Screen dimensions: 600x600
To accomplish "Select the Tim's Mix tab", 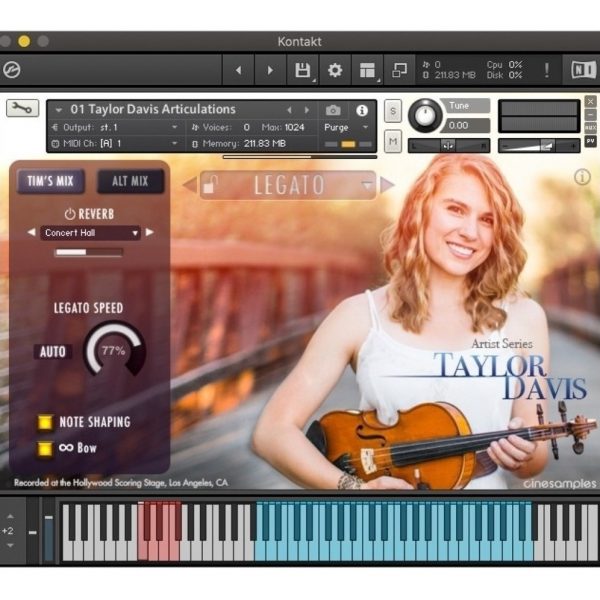I will [51, 181].
